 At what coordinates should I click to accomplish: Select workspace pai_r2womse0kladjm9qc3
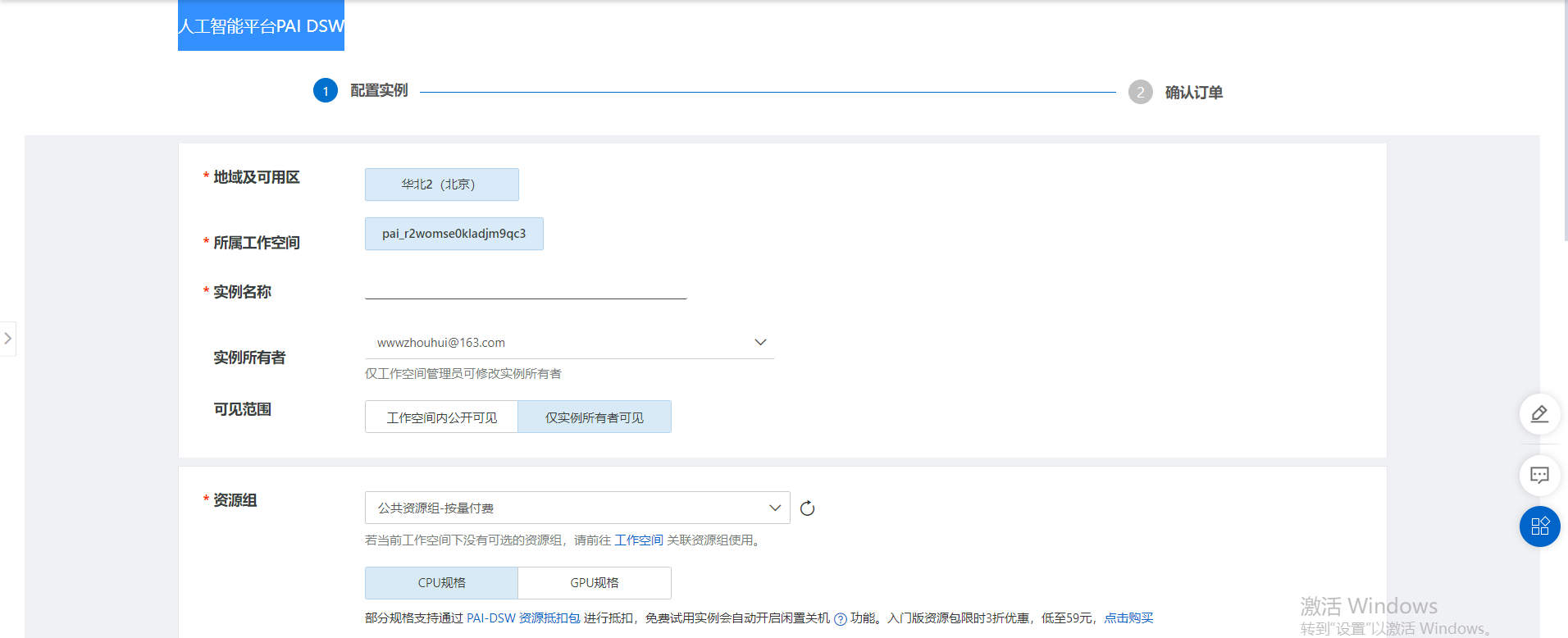tap(454, 234)
